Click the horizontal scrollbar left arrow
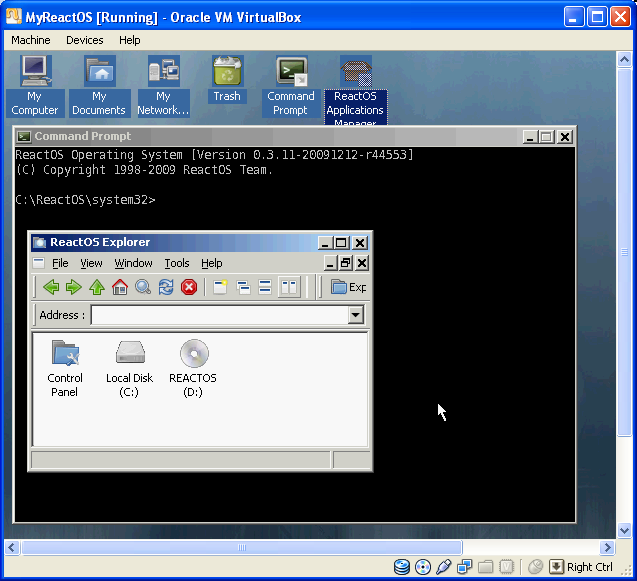Screen dimensions: 637x581 pyautogui.click(x=12, y=548)
